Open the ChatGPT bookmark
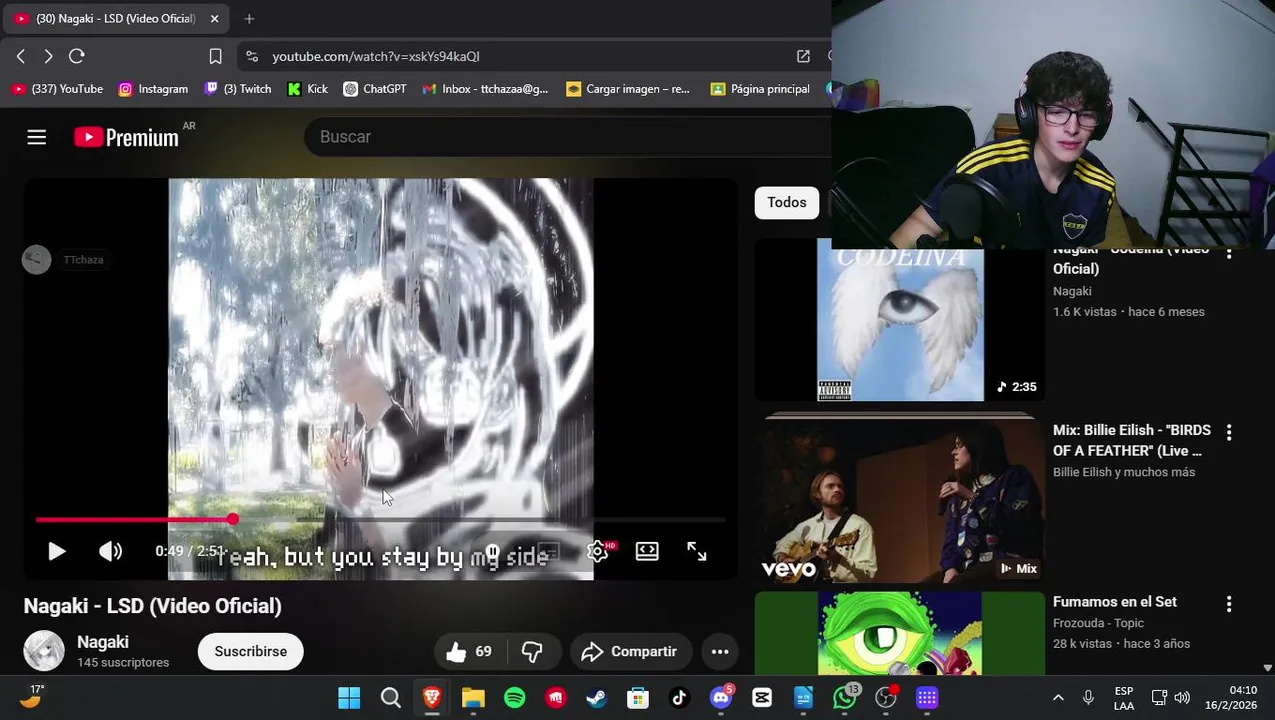This screenshot has width=1275, height=720. coord(375,89)
